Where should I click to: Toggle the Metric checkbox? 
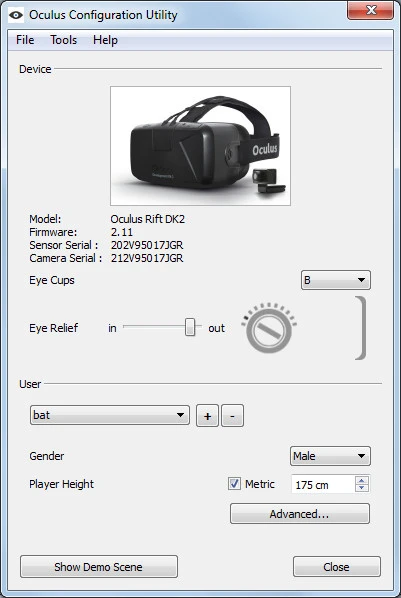click(x=234, y=484)
